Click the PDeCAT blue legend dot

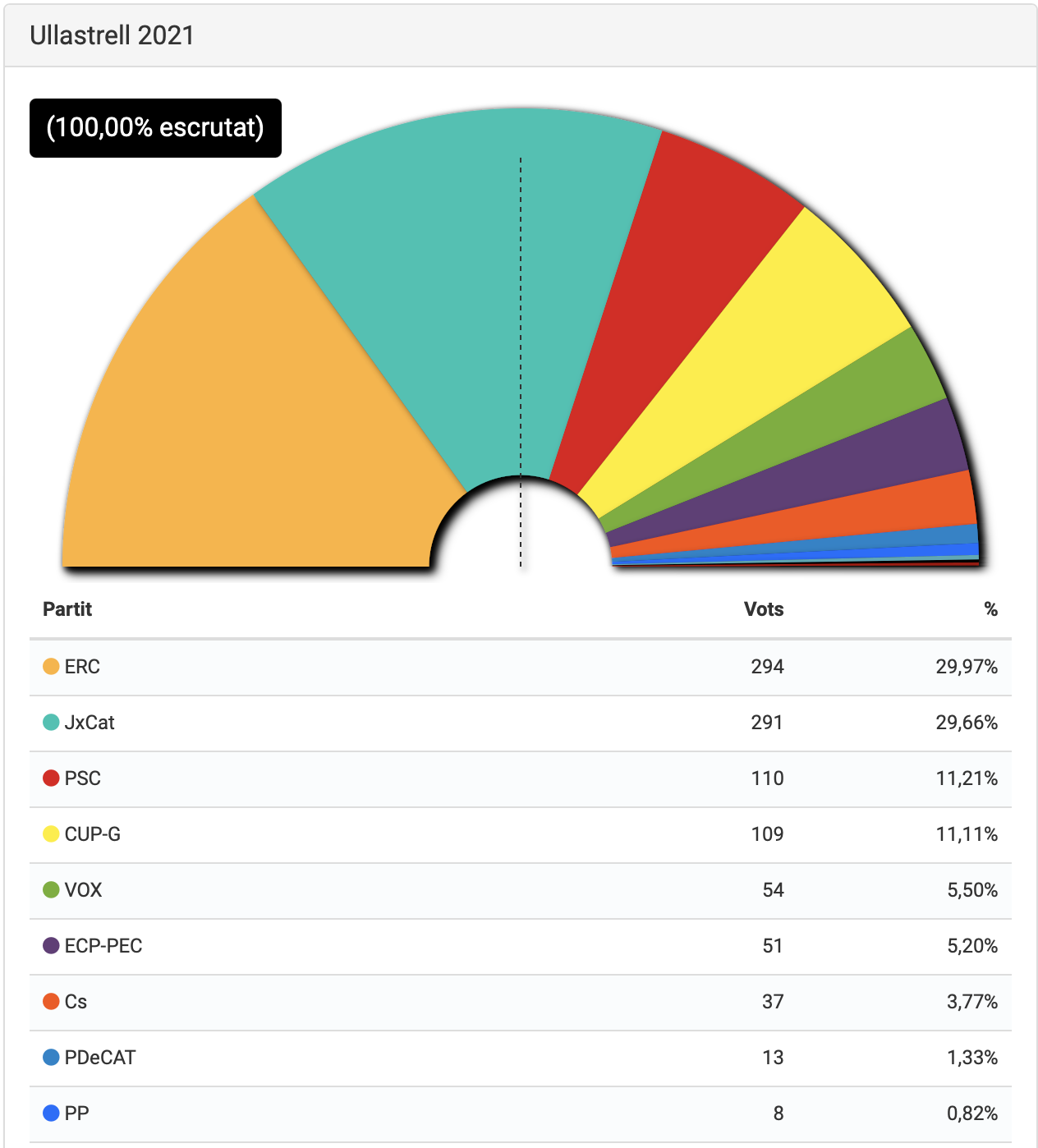click(x=51, y=1058)
